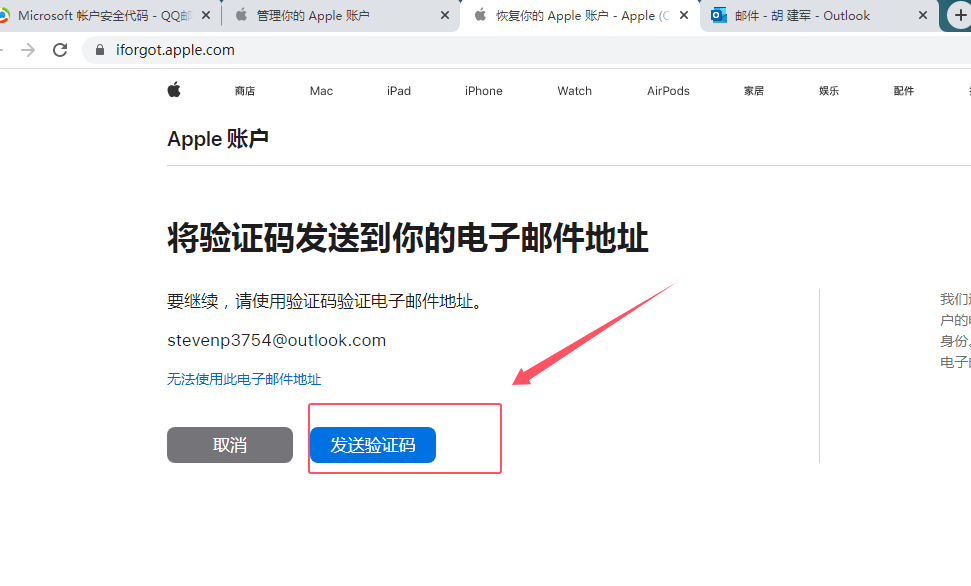The width and height of the screenshot is (971, 586).
Task: Click the Apple logo in navigation bar
Action: point(174,90)
